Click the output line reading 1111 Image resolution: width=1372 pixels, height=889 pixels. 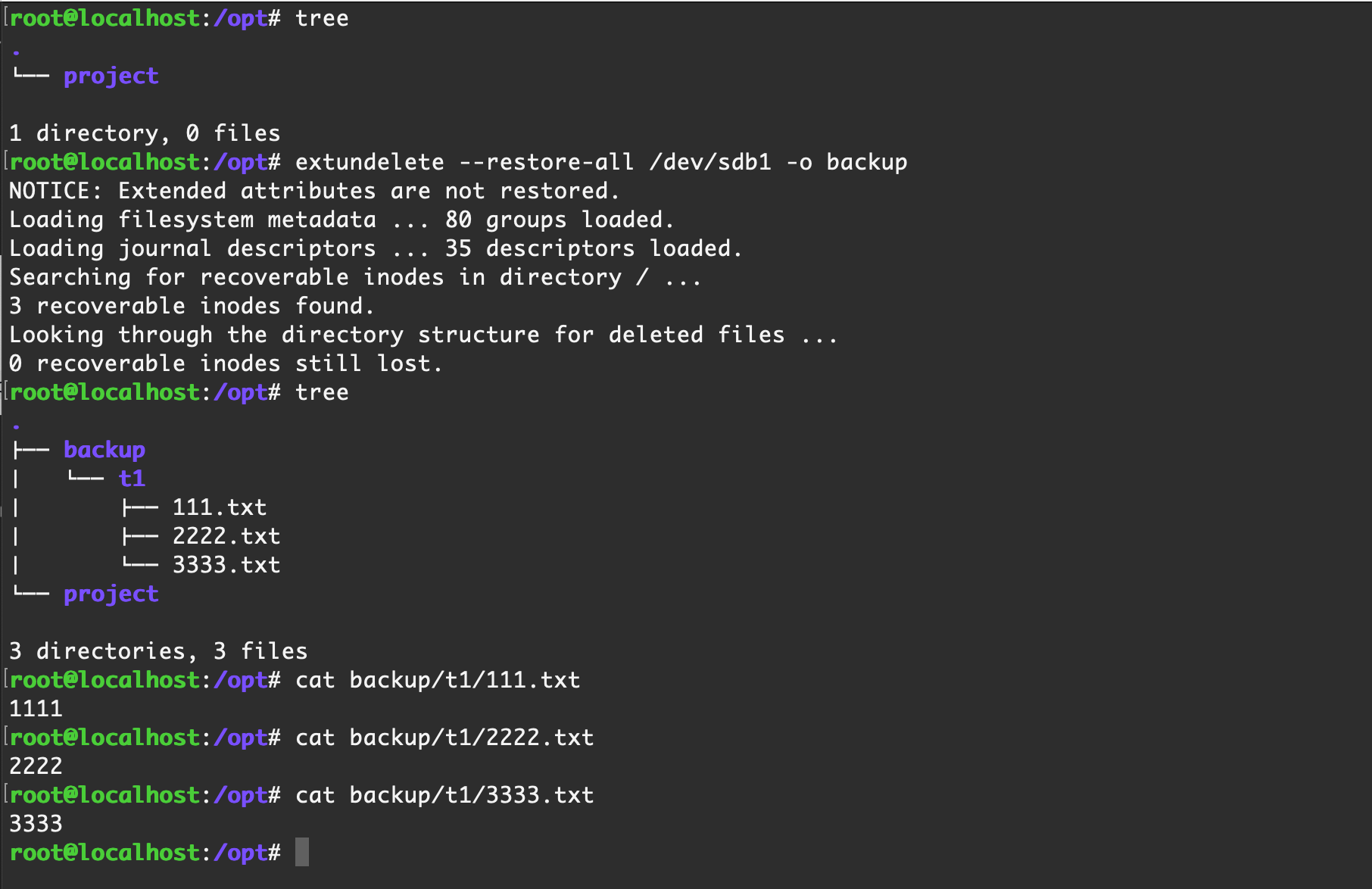(36, 709)
